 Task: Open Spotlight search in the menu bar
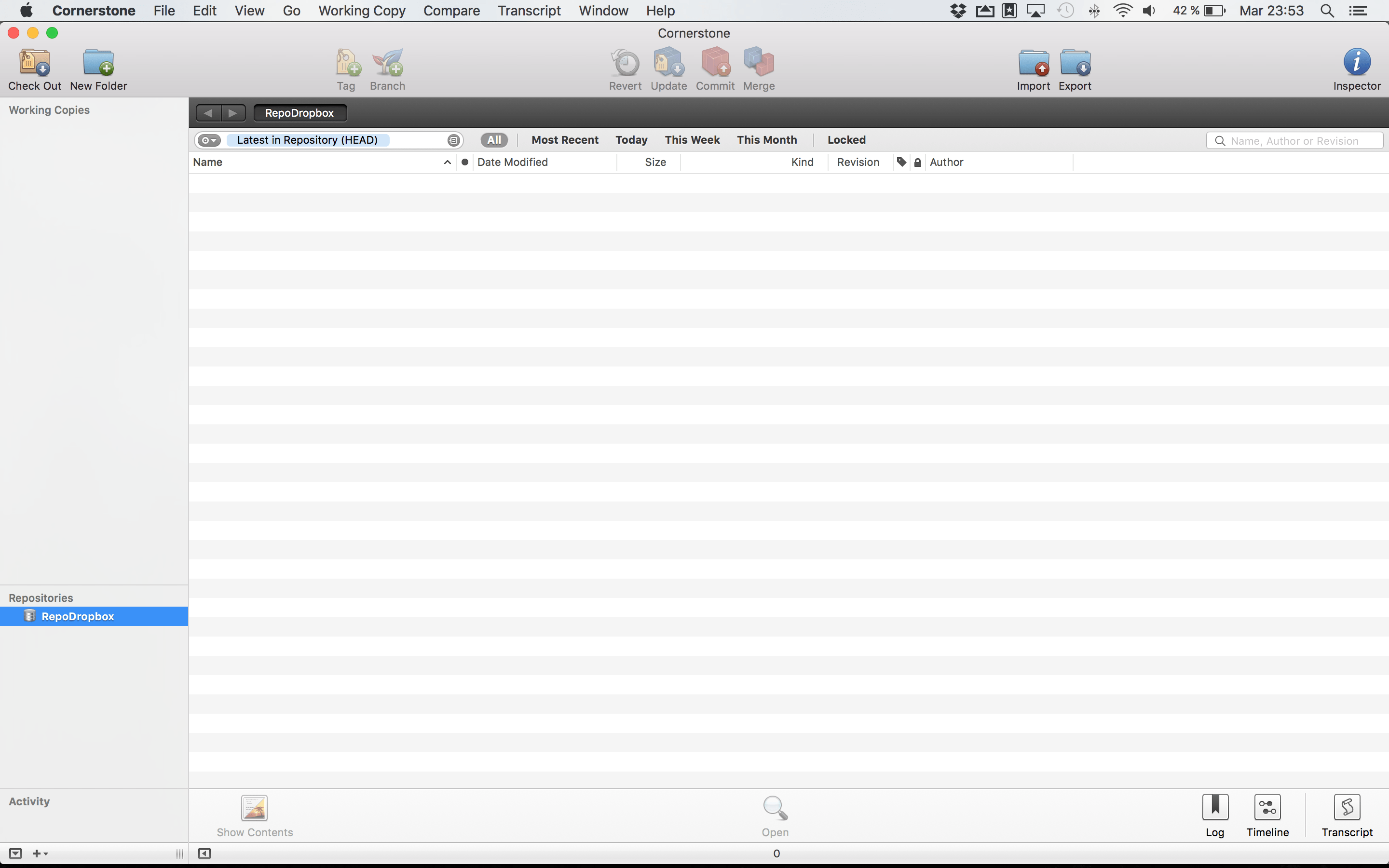tap(1327, 11)
